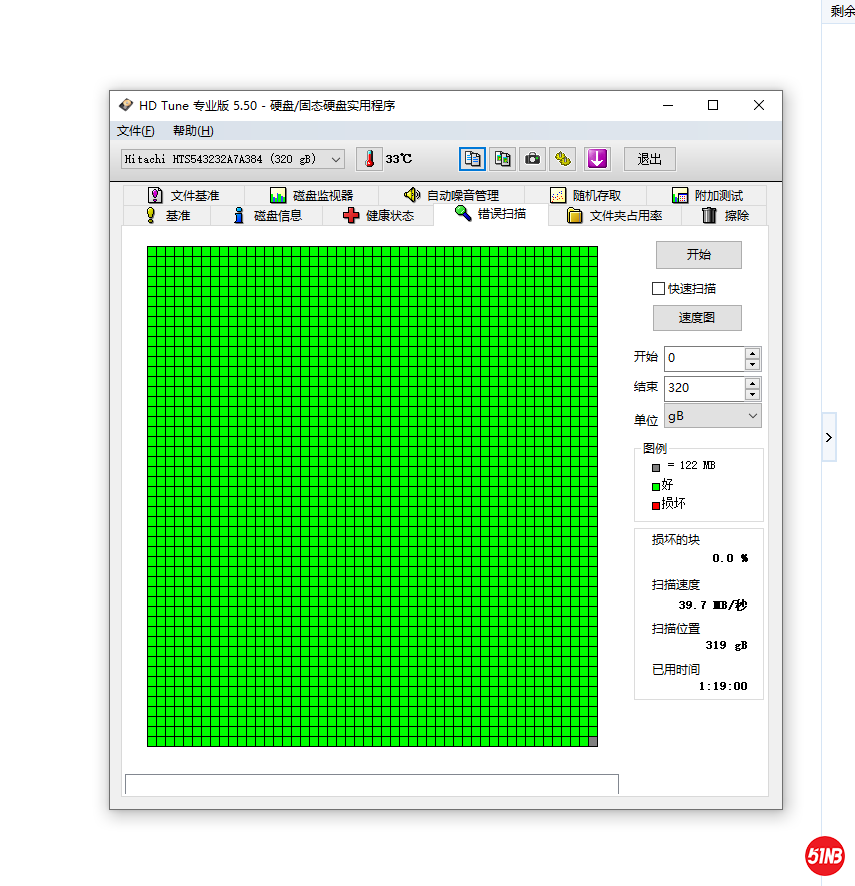
Task: Minimize the HD Tune window
Action: [x=668, y=106]
